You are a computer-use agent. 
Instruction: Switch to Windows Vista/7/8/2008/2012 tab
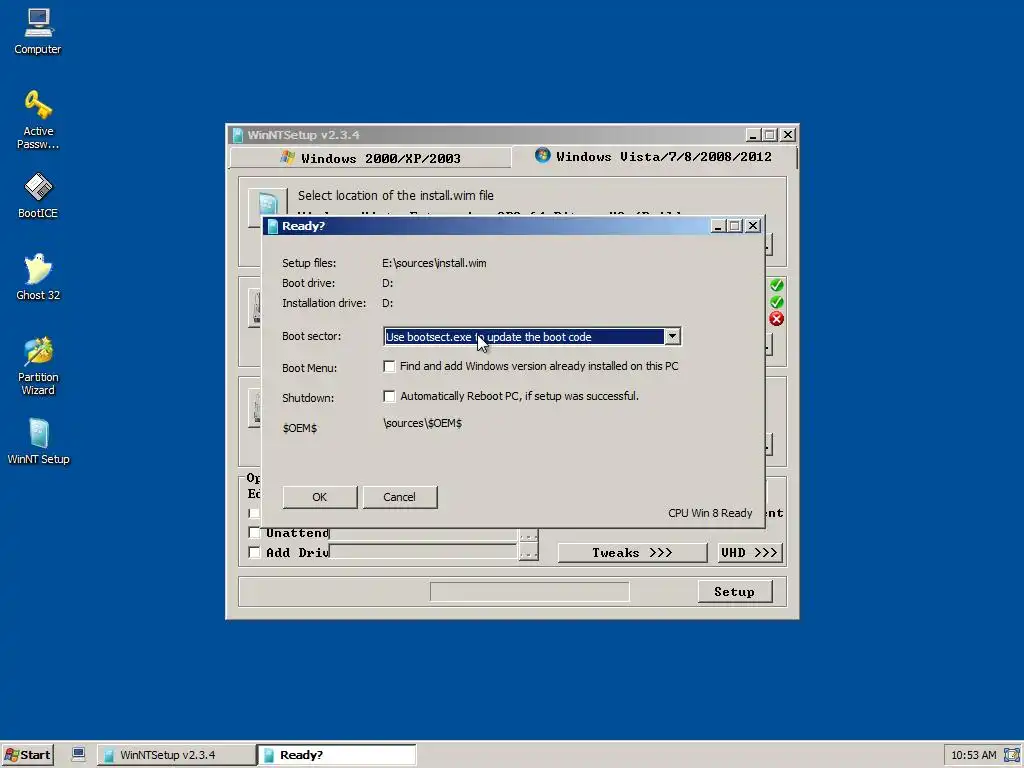pyautogui.click(x=654, y=157)
